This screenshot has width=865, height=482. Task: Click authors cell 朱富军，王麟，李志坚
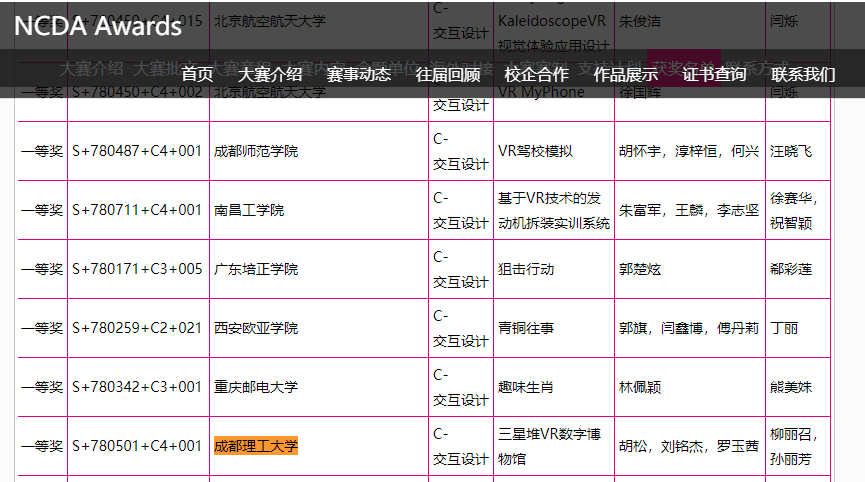click(x=689, y=210)
